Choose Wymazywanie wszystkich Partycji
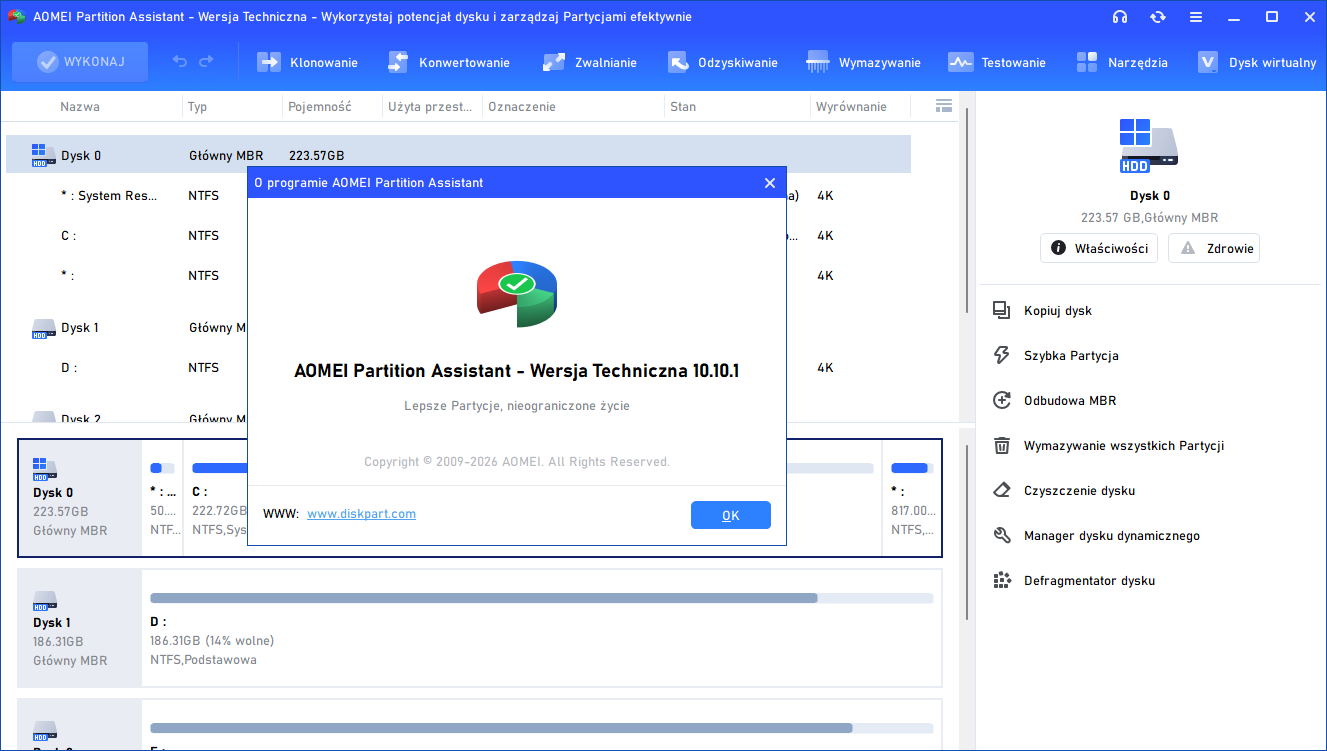Screen dimensions: 1327x751 pos(1124,446)
